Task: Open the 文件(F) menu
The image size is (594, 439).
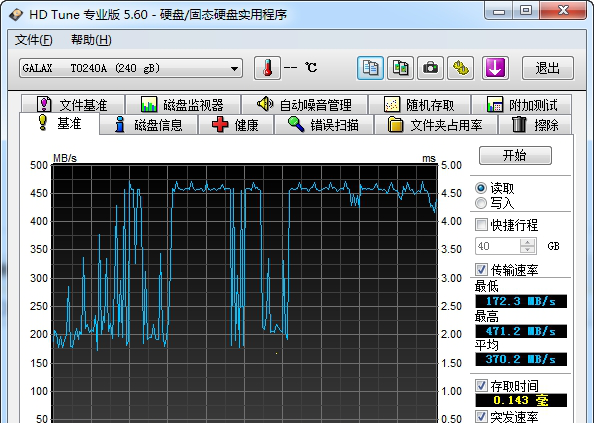Action: pos(33,40)
